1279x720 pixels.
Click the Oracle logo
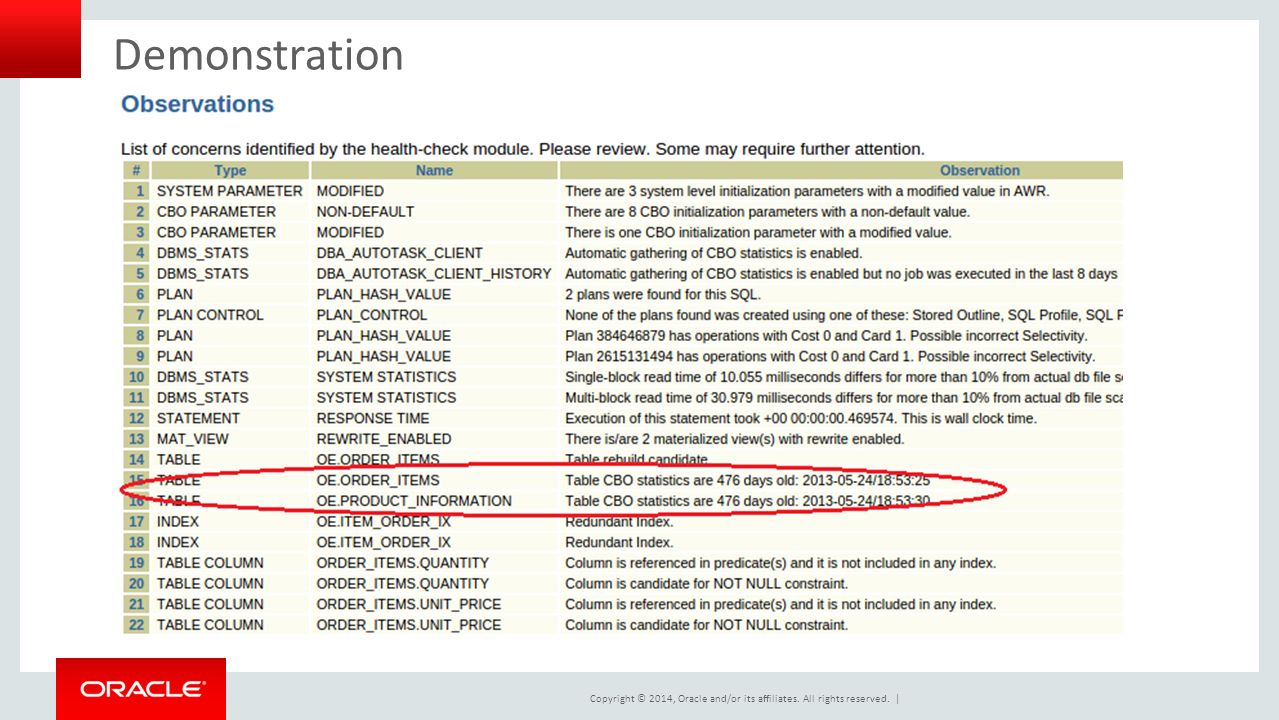[x=141, y=689]
